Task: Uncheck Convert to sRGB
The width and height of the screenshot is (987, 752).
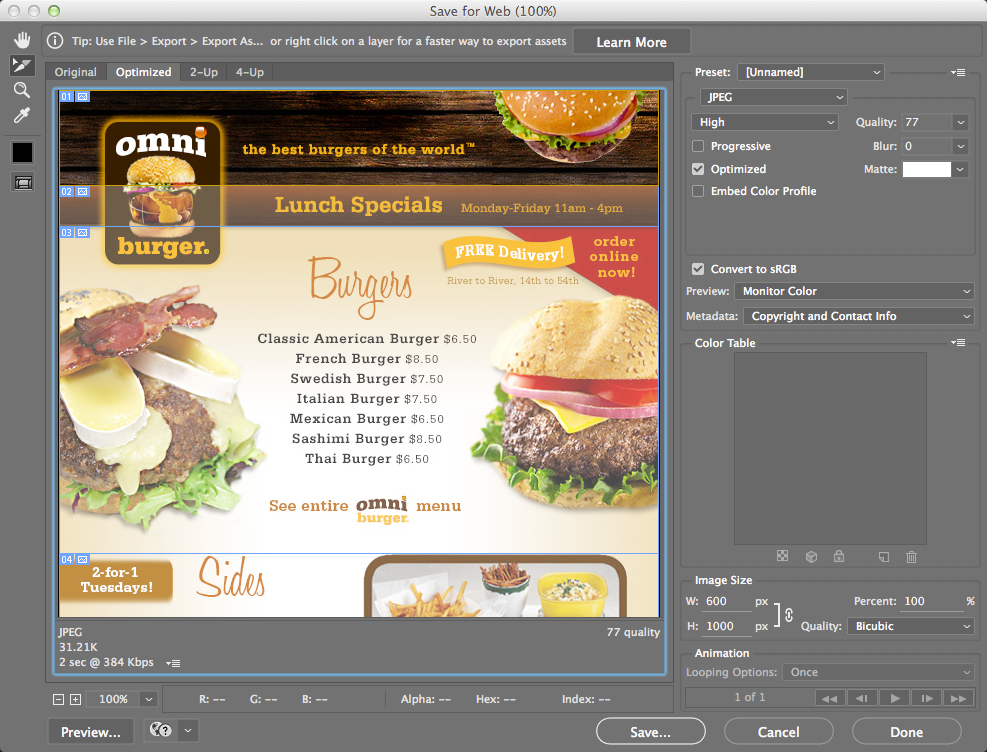Action: (x=697, y=268)
